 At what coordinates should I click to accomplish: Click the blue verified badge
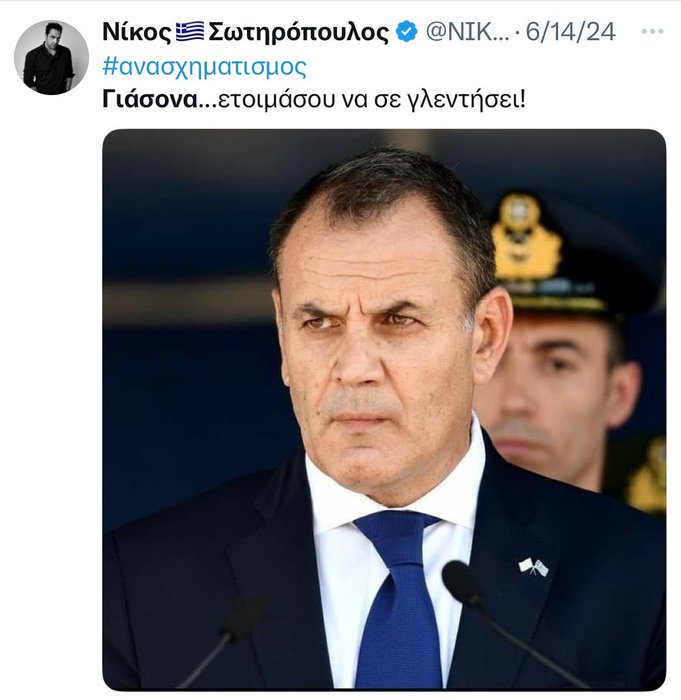click(405, 32)
